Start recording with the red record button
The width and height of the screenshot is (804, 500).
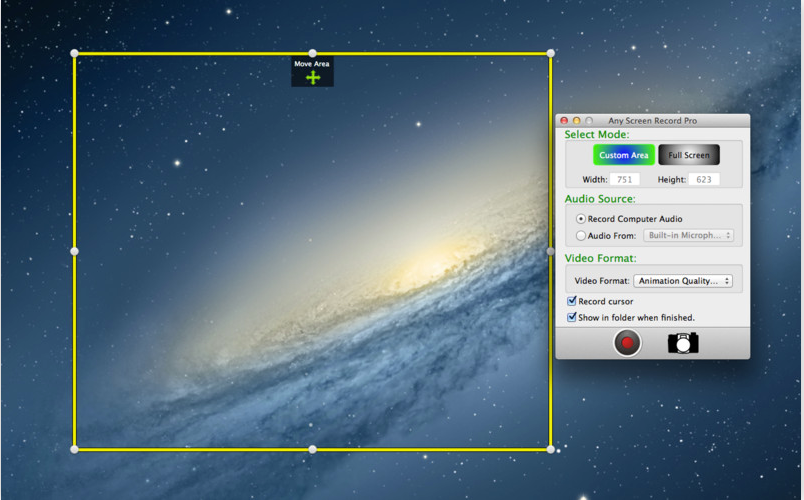click(627, 343)
